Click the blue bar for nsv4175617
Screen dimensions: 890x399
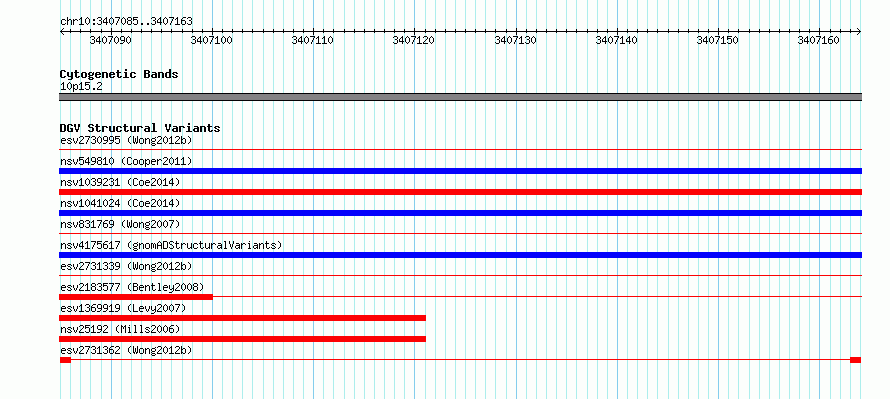point(460,255)
